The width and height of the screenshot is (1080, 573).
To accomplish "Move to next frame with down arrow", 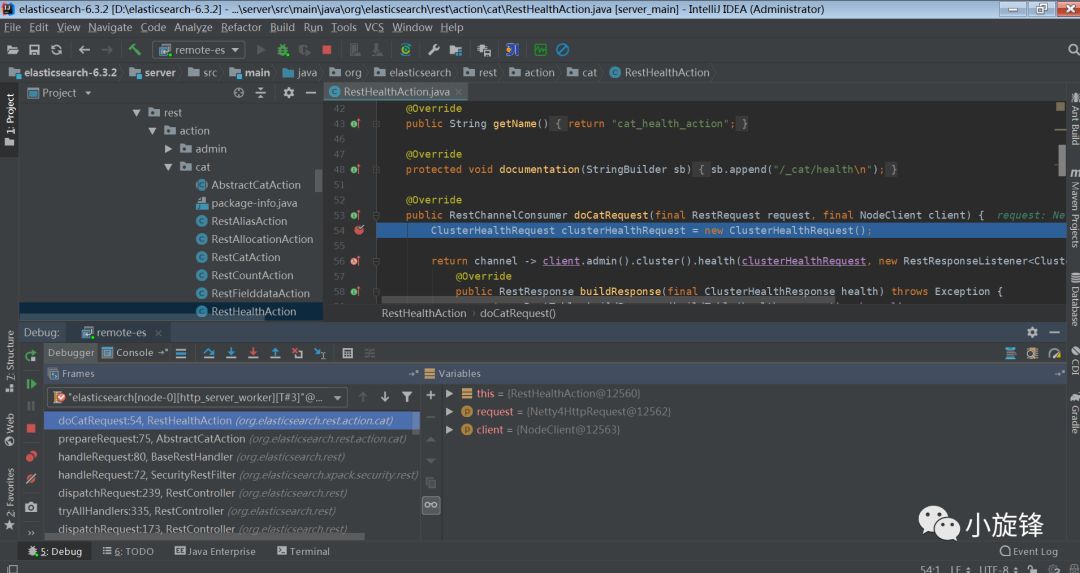I will click(x=384, y=397).
